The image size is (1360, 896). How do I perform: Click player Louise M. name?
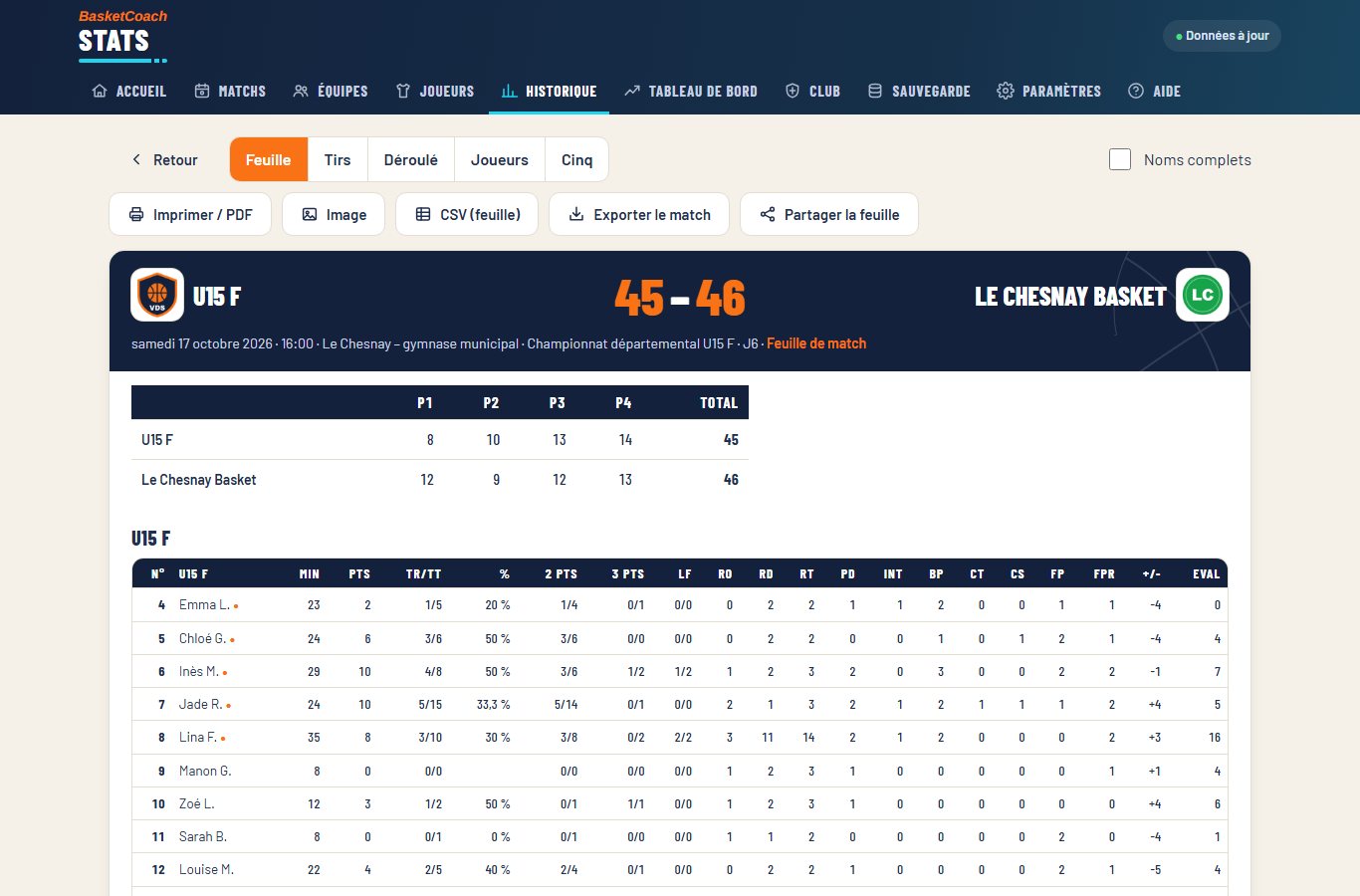coord(206,869)
